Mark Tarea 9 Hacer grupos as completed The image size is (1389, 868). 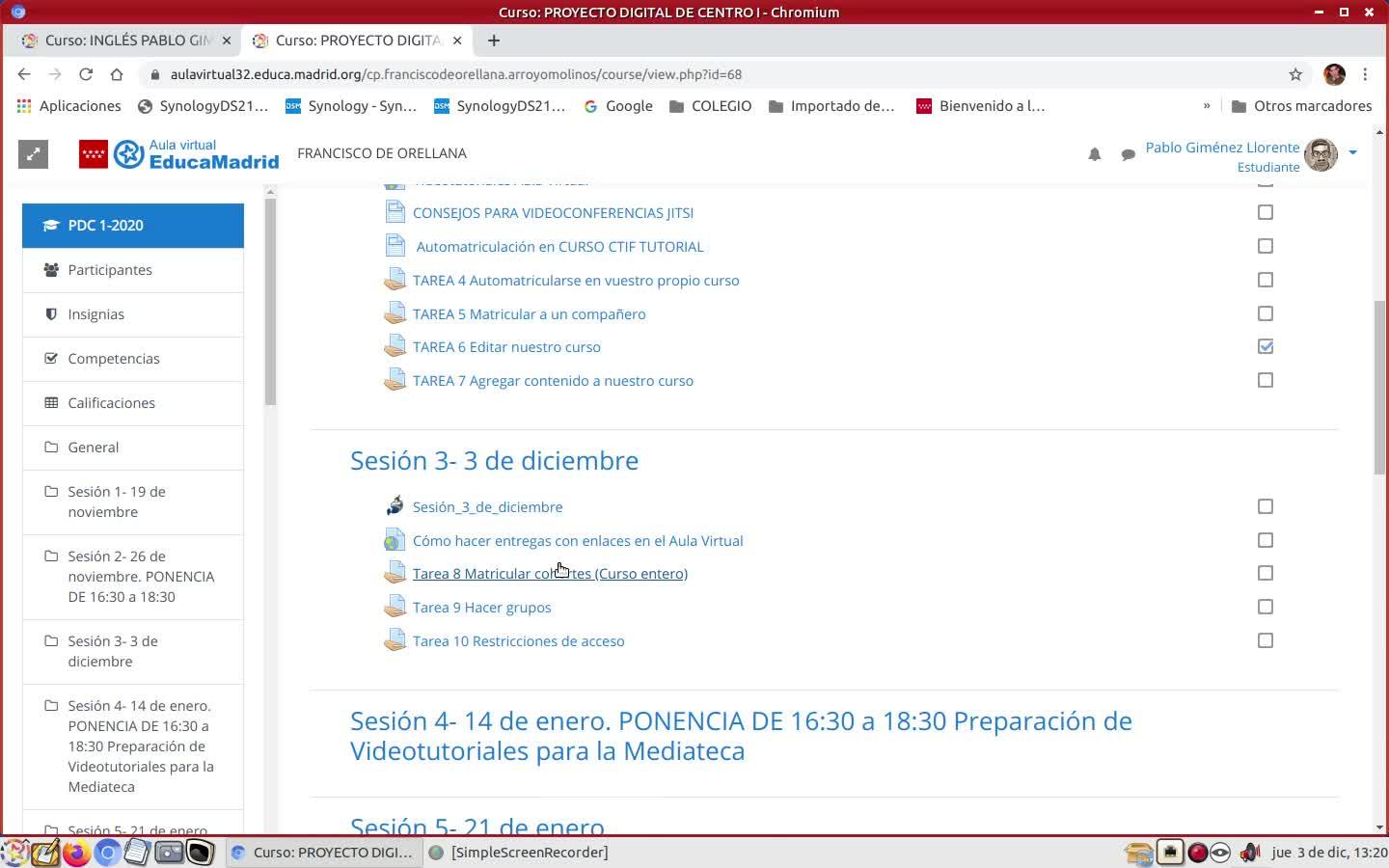coord(1266,607)
